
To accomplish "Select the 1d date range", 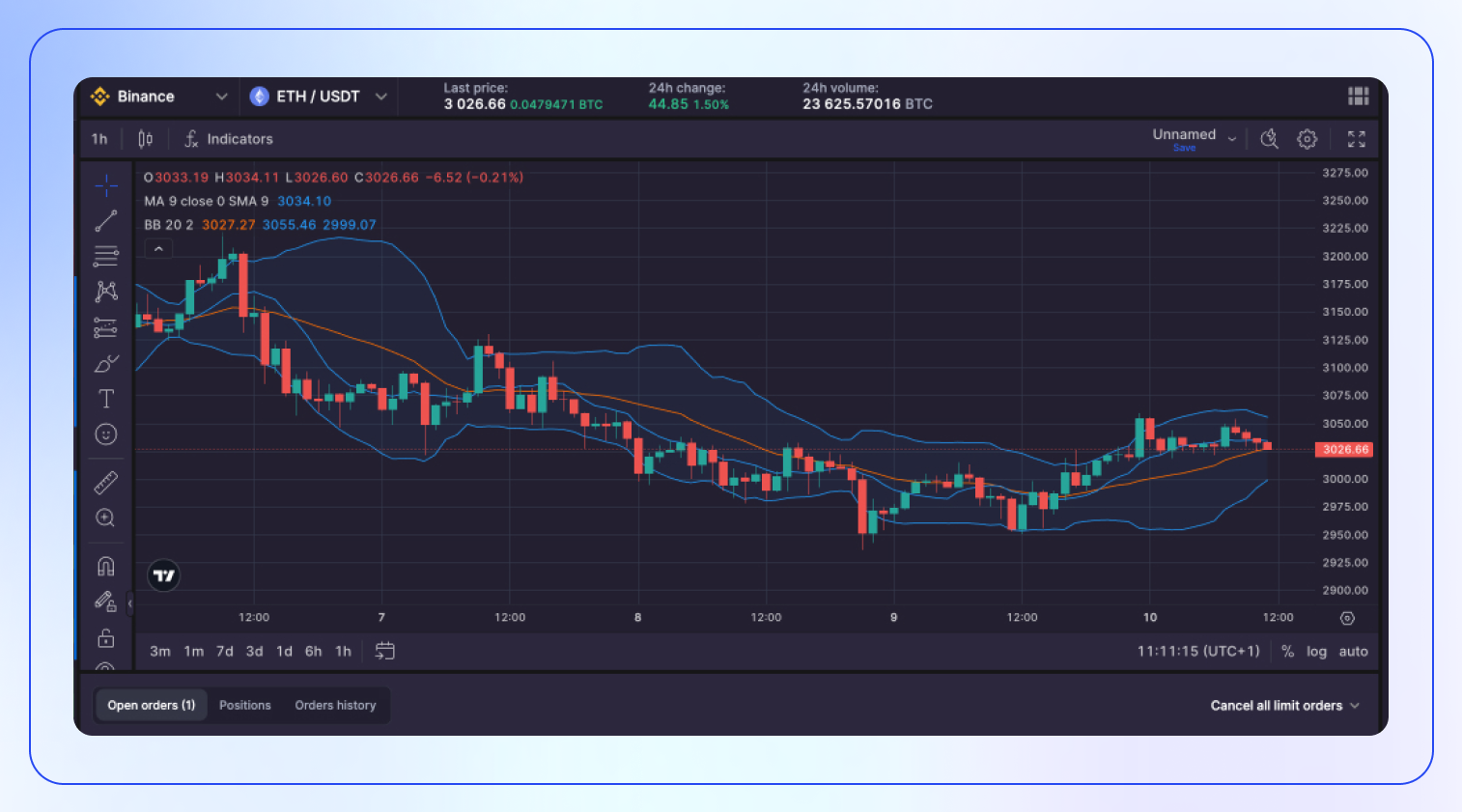I will [285, 652].
